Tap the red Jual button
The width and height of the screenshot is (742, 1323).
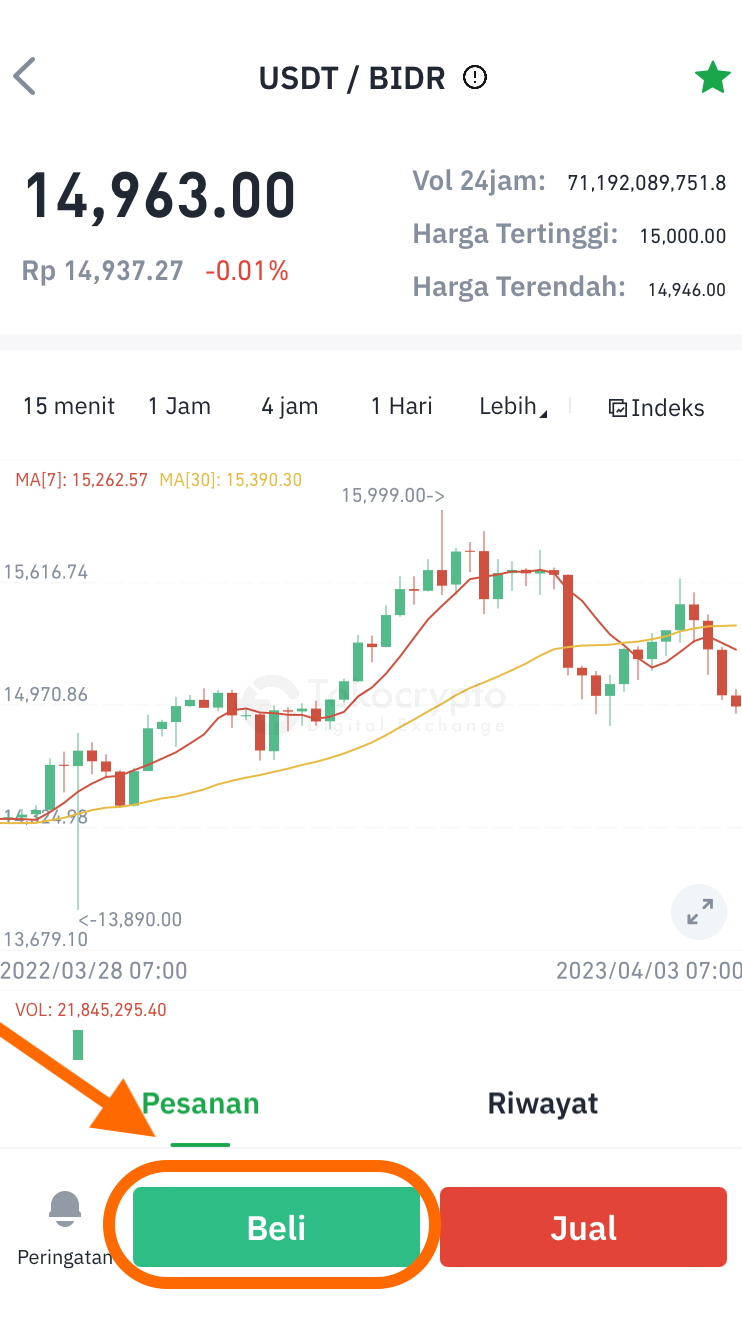point(583,1228)
